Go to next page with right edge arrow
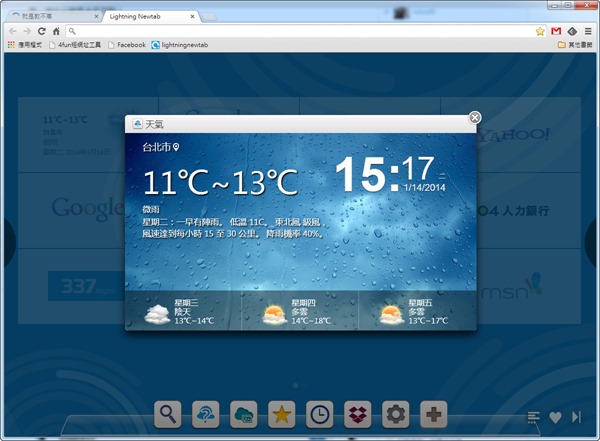600x441 pixels. pos(591,242)
